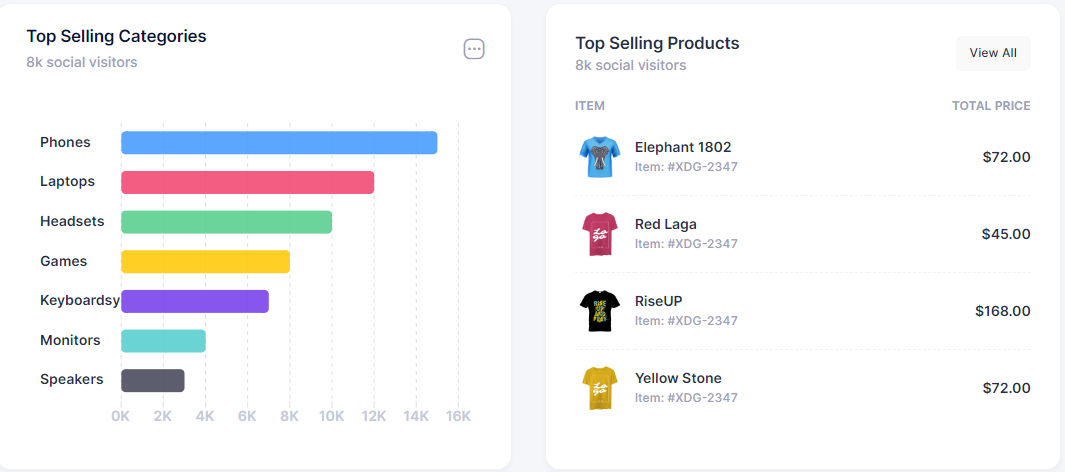The width and height of the screenshot is (1065, 472).
Task: Click the $168.00 price for RiseUP
Action: (x=1002, y=311)
